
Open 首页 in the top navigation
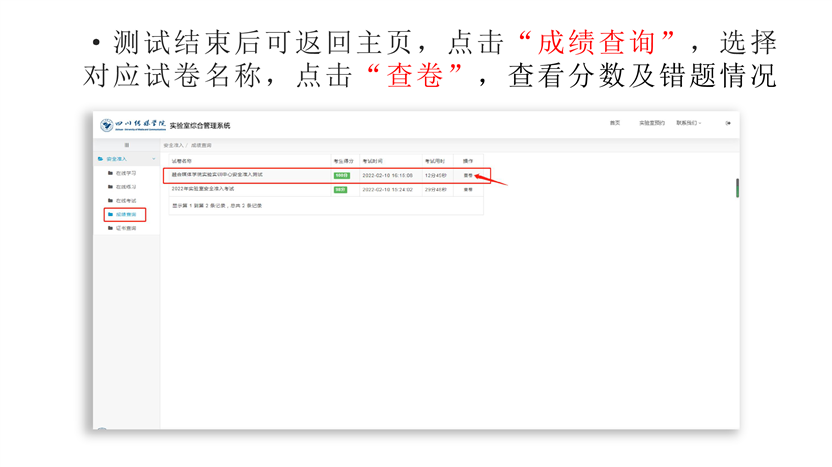(x=614, y=123)
